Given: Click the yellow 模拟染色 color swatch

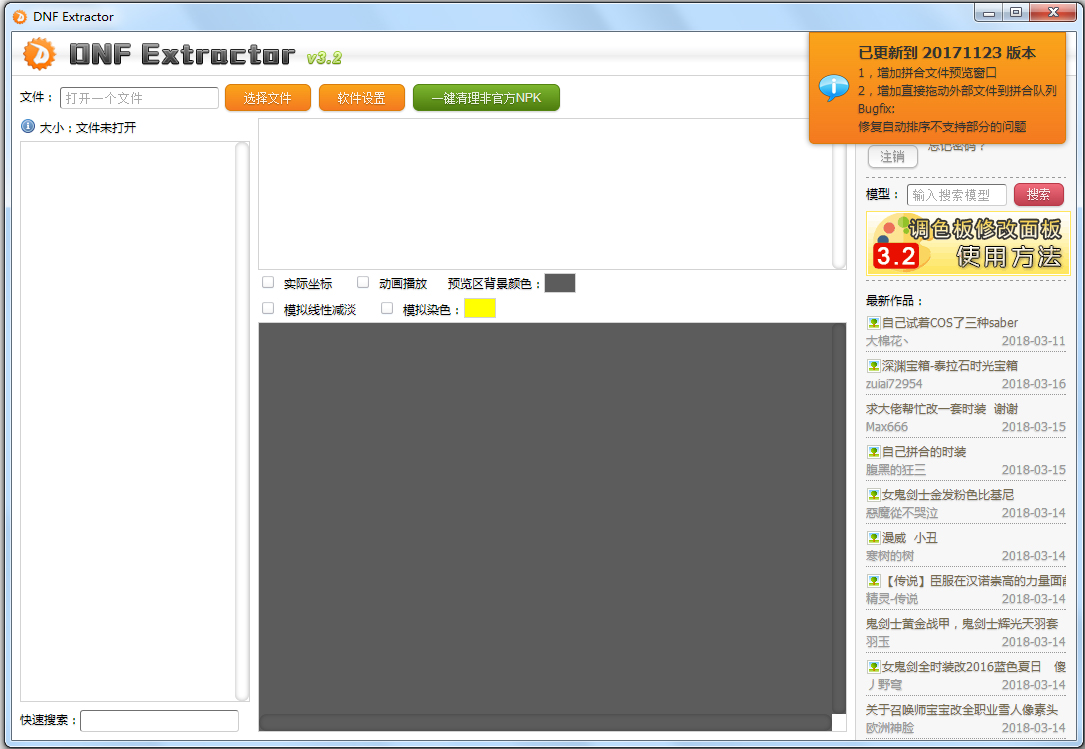Looking at the screenshot, I should (x=479, y=308).
